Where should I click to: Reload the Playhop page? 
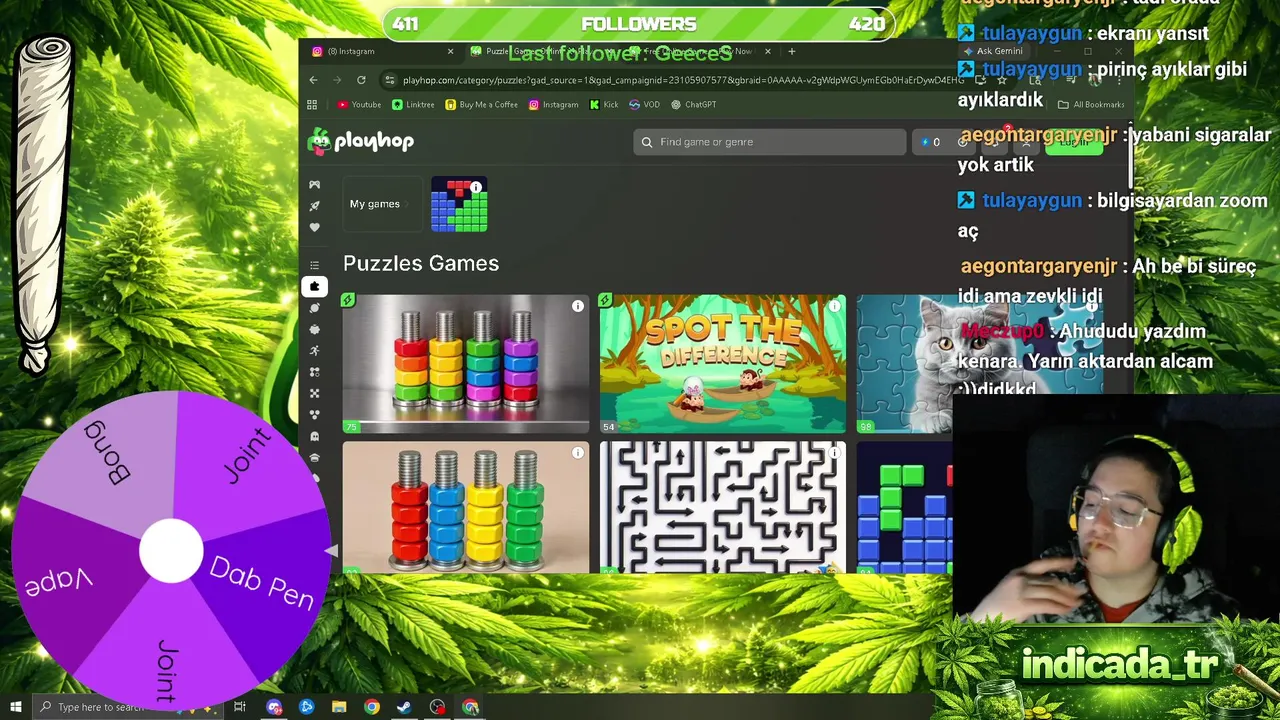click(361, 80)
